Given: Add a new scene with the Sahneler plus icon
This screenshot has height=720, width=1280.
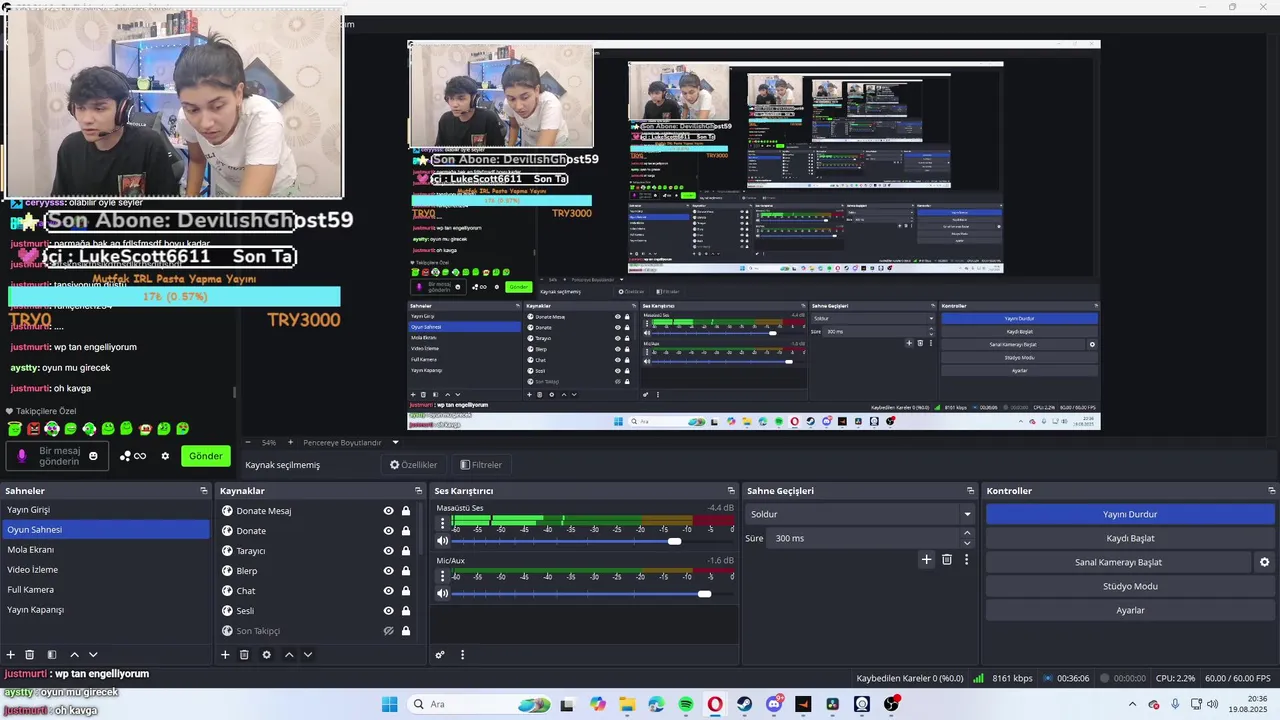Looking at the screenshot, I should click(11, 655).
